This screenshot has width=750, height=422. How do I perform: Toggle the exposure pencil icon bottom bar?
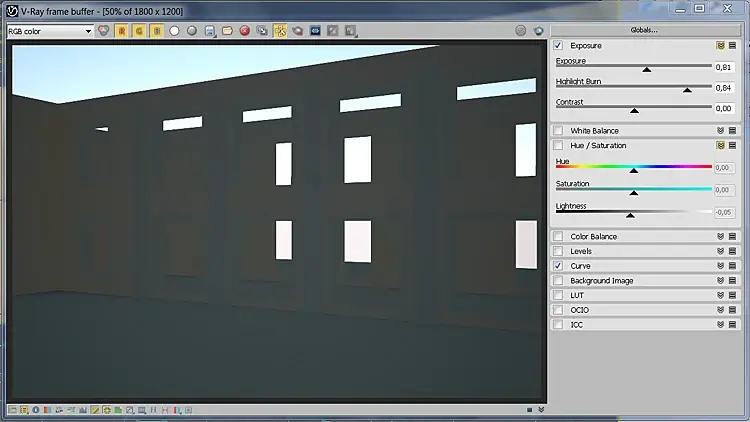point(95,410)
